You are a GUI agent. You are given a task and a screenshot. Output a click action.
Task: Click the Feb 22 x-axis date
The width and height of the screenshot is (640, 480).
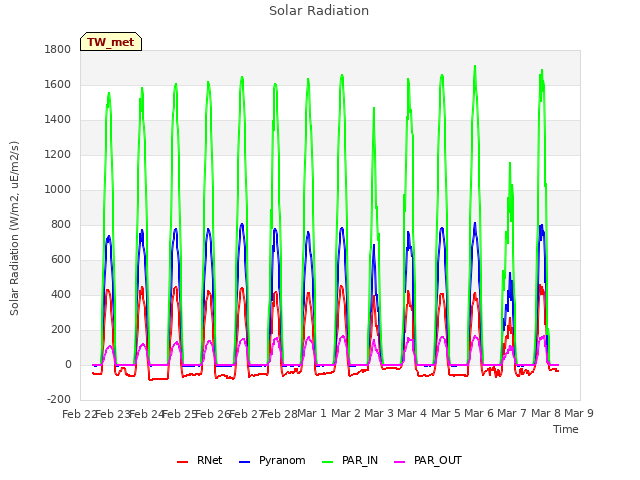[79, 414]
